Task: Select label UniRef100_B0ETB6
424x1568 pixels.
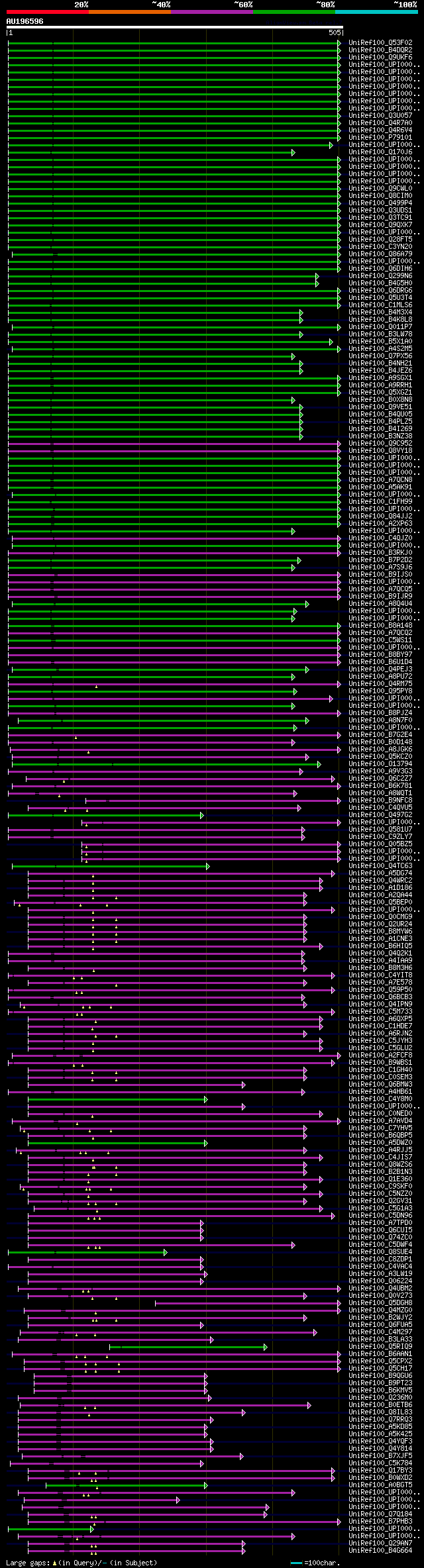Action: click(x=380, y=1405)
